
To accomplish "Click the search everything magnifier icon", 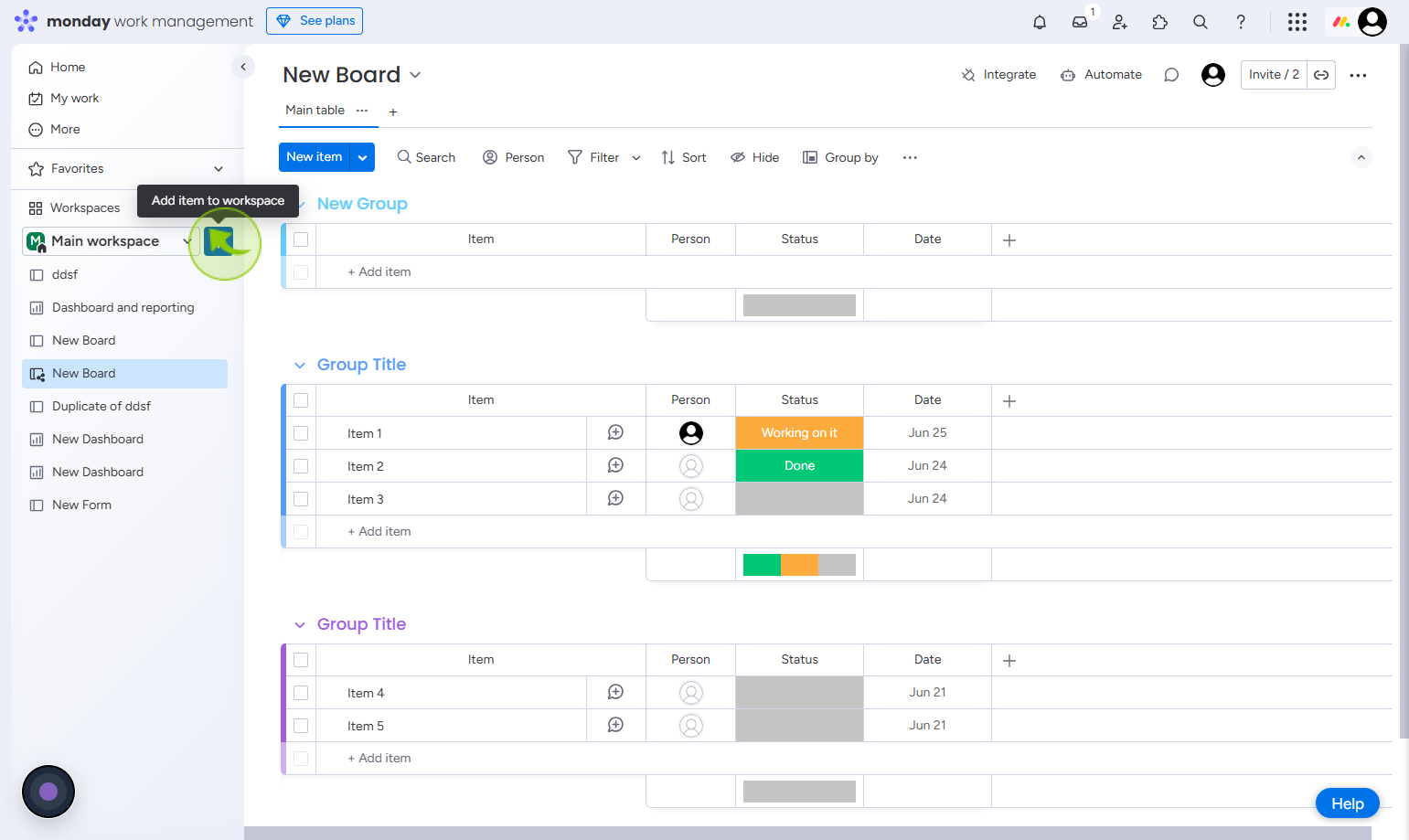I will 1201,22.
